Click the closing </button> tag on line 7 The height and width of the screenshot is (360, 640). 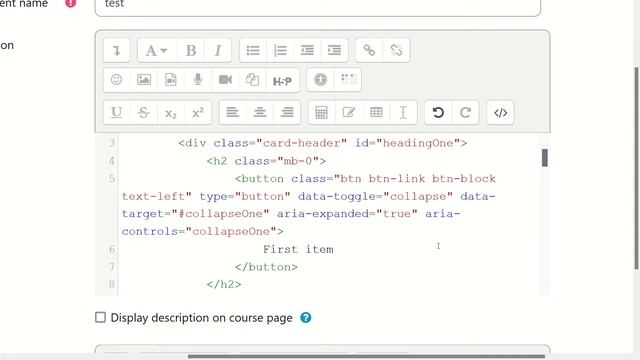click(266, 267)
